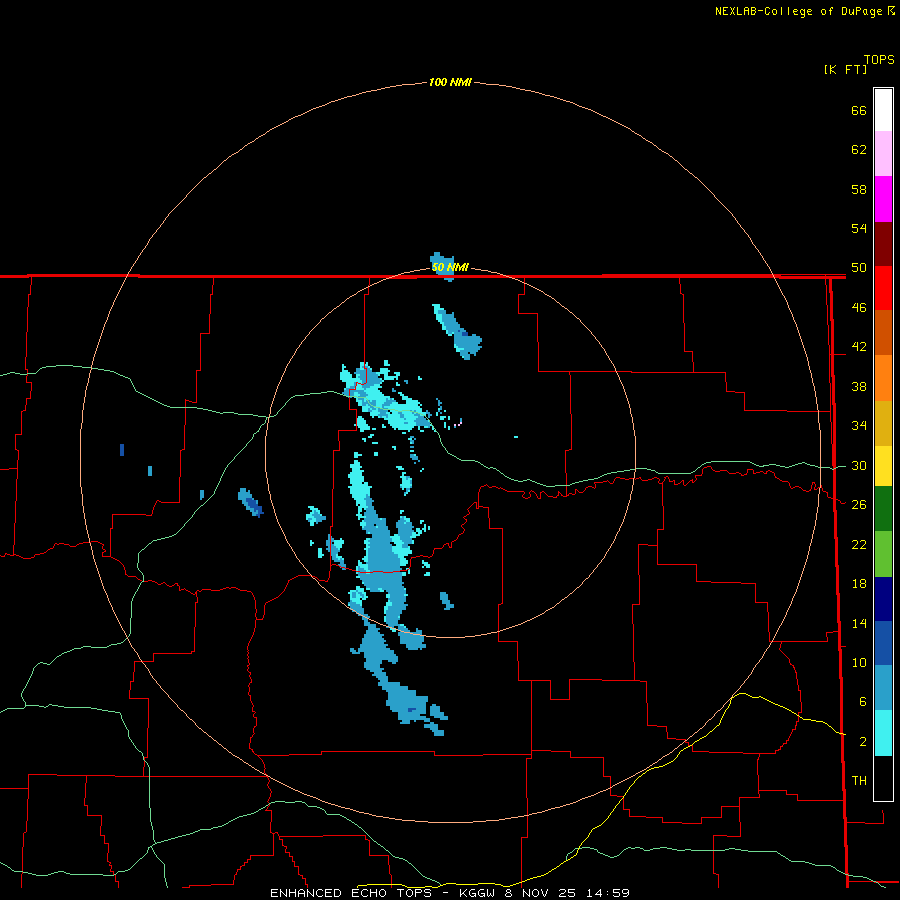Click the 8 NOV 25 date text
This screenshot has height=900, width=900.
(542, 893)
